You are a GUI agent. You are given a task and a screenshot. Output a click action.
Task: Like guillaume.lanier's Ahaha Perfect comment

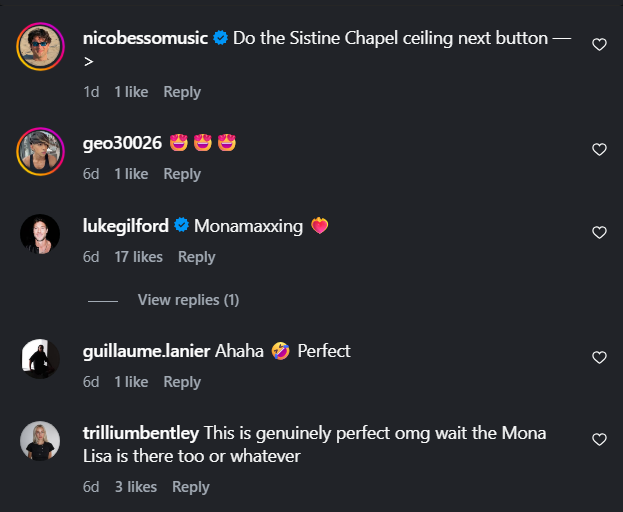(x=599, y=357)
